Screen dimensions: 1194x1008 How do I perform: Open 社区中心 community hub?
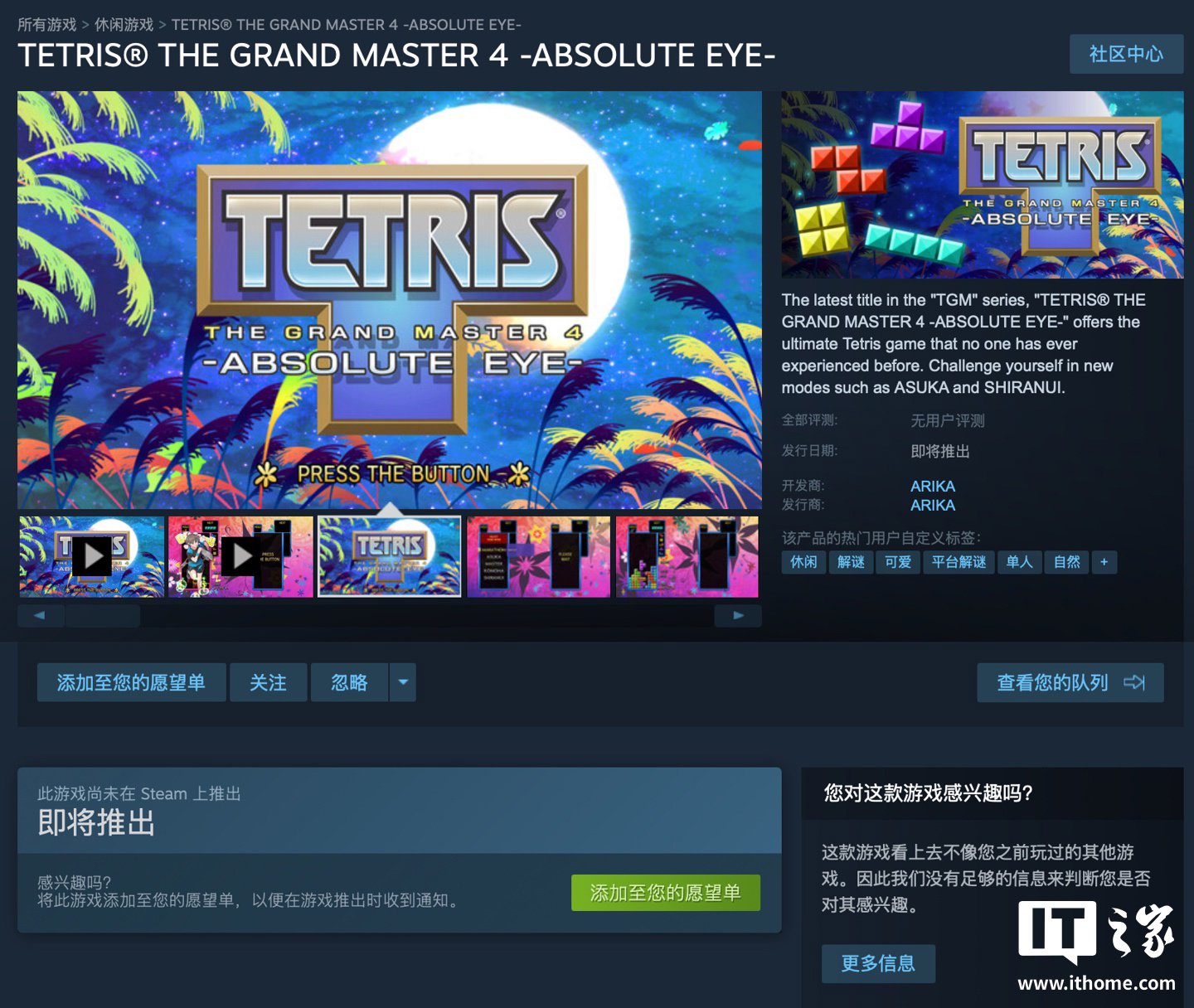tap(1126, 54)
